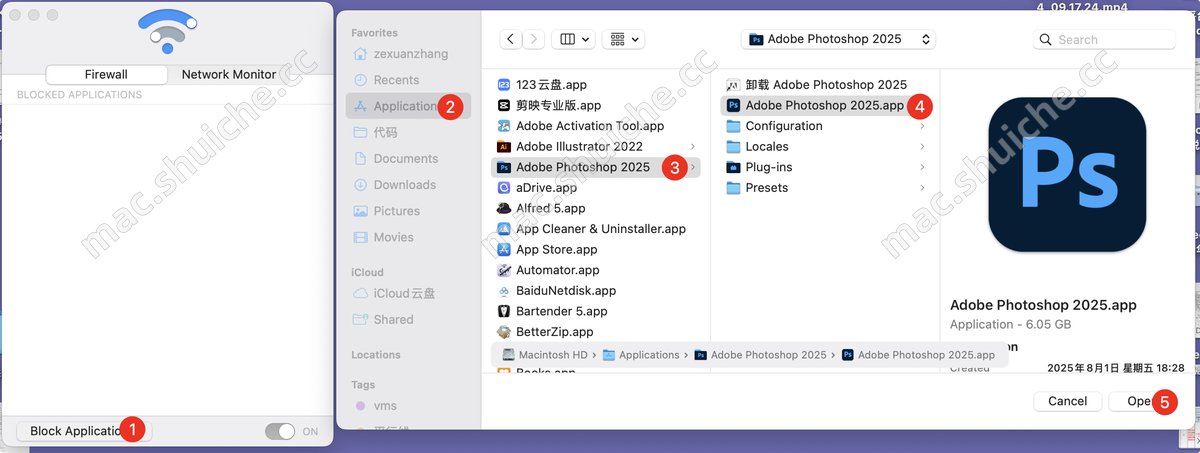Go forward with the right arrow button
Viewport: 1200px width, 453px height.
coord(535,39)
